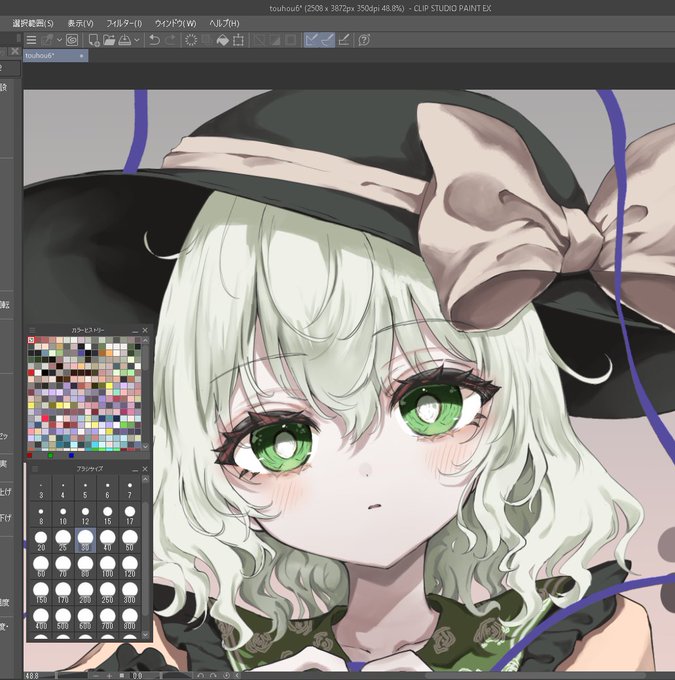The image size is (675, 680).
Task: Fill with the paint bucket icon
Action: [223, 40]
